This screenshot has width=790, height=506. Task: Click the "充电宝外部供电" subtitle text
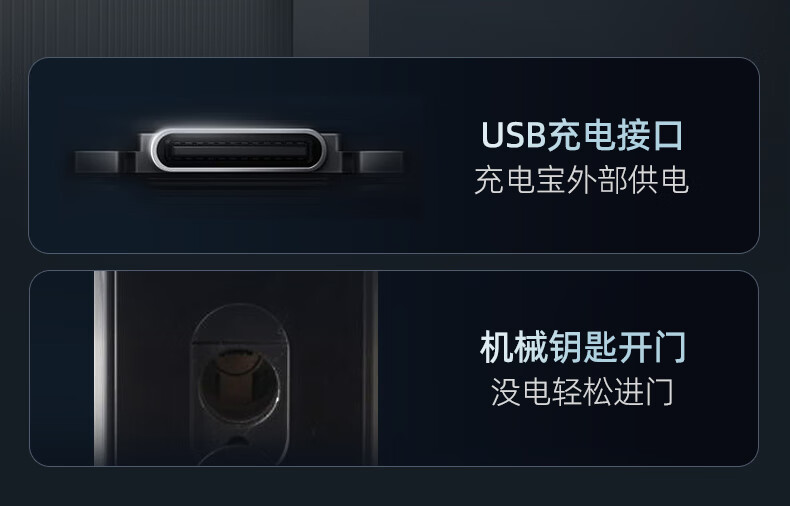(x=581, y=180)
